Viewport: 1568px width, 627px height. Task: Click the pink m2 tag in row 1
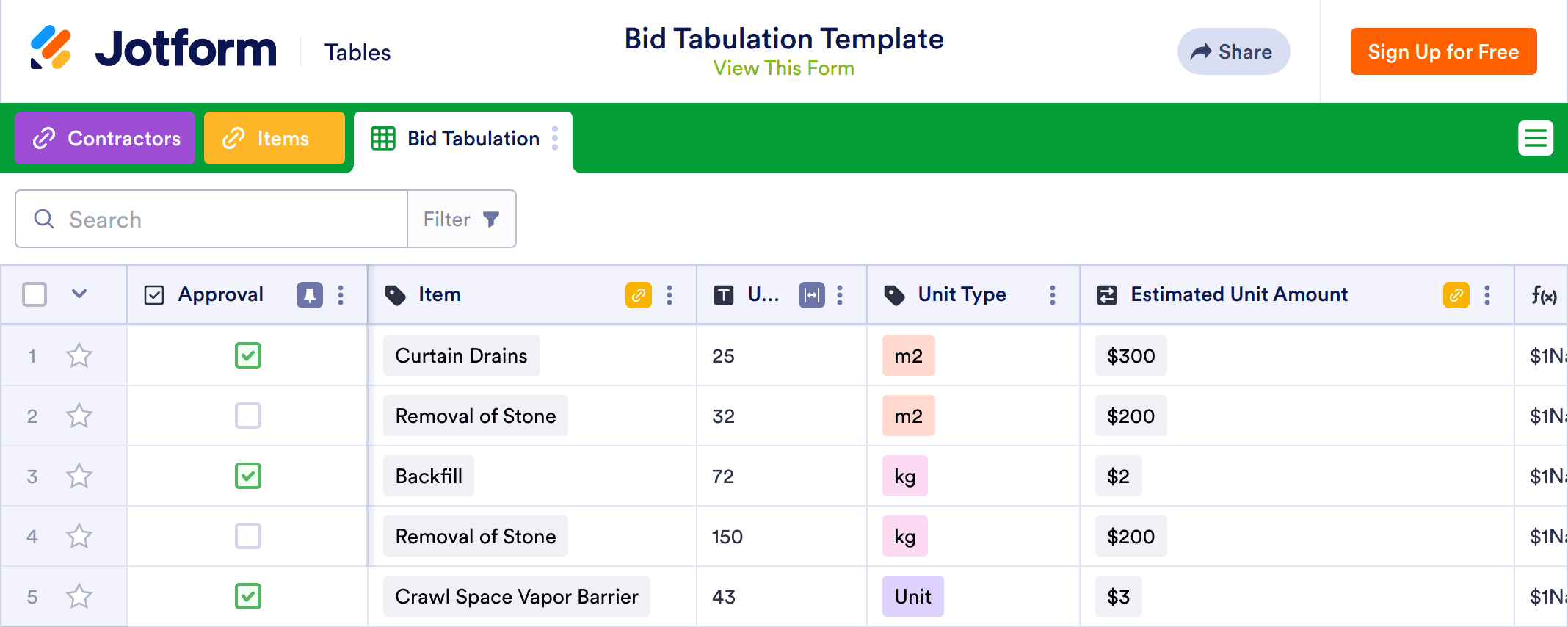click(908, 356)
